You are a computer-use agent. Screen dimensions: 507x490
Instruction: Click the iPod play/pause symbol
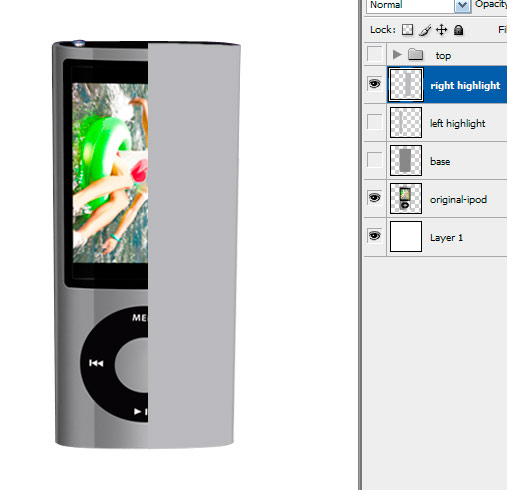[141, 412]
